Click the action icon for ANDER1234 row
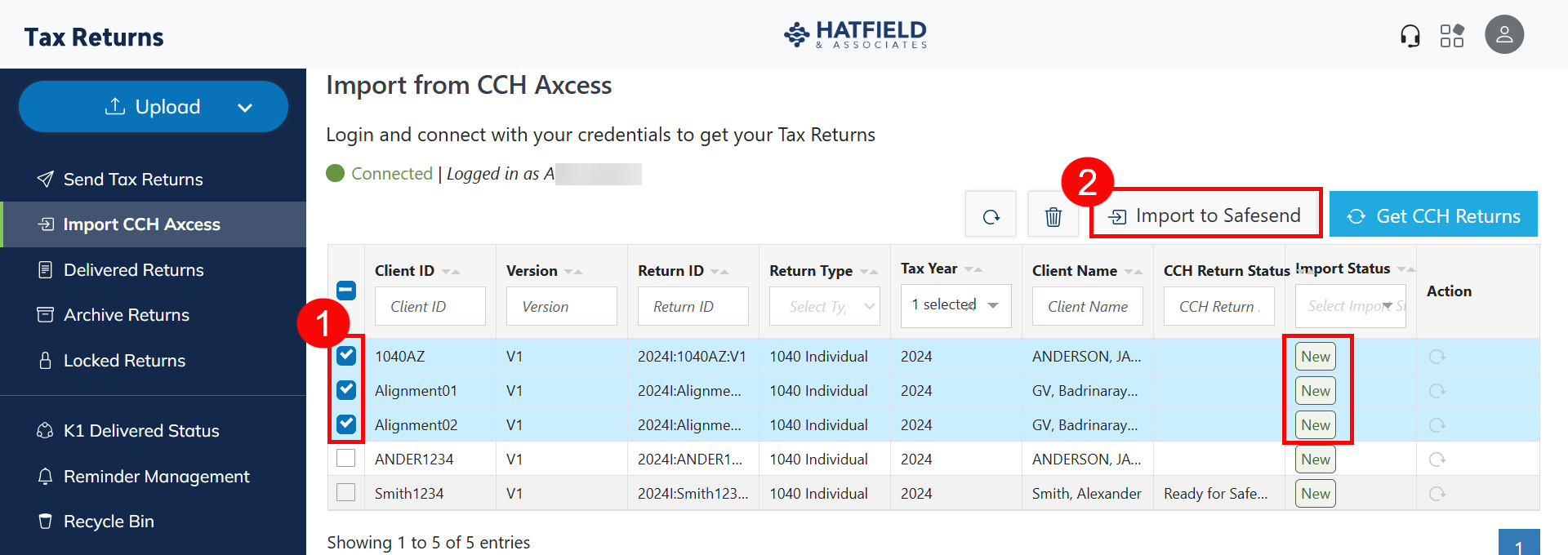Viewport: 1568px width, 555px height. pos(1437,460)
